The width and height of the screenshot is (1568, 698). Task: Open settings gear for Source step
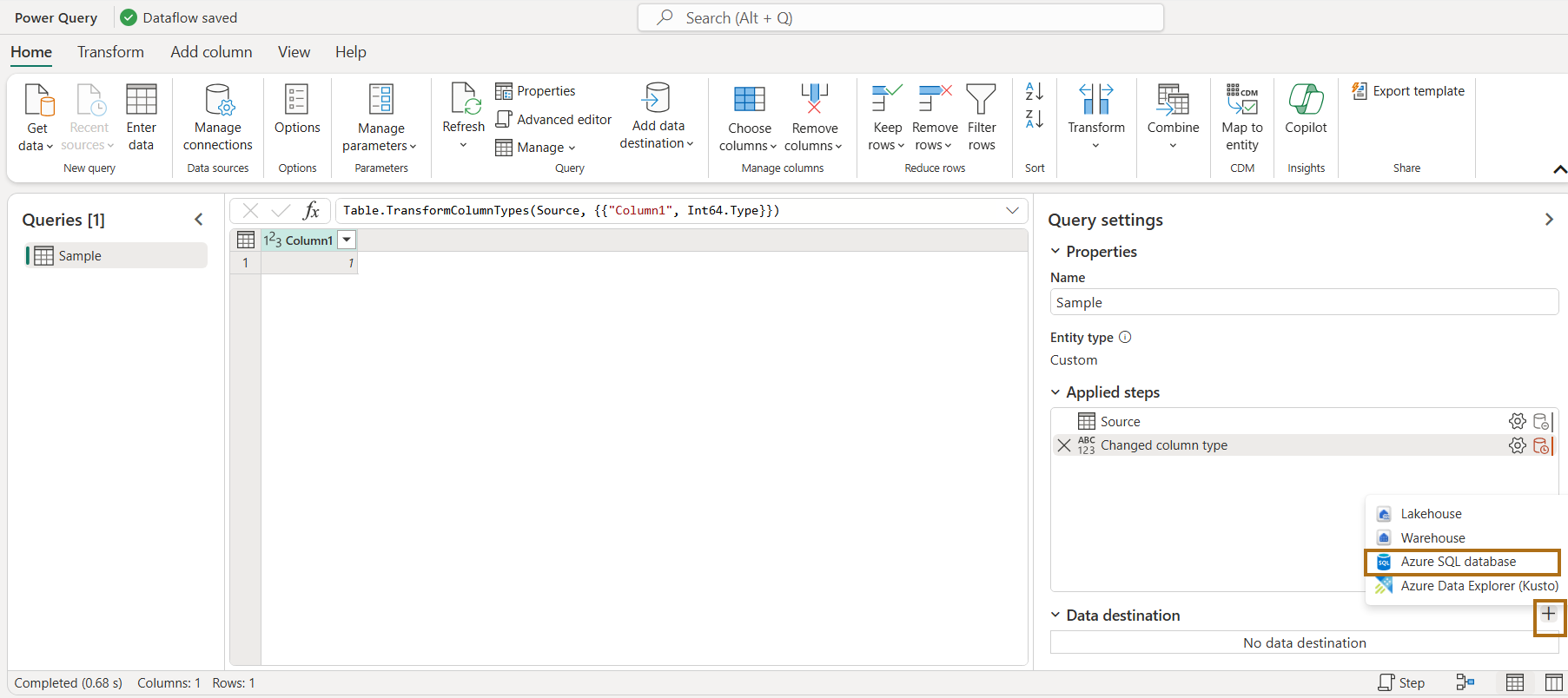click(1518, 421)
